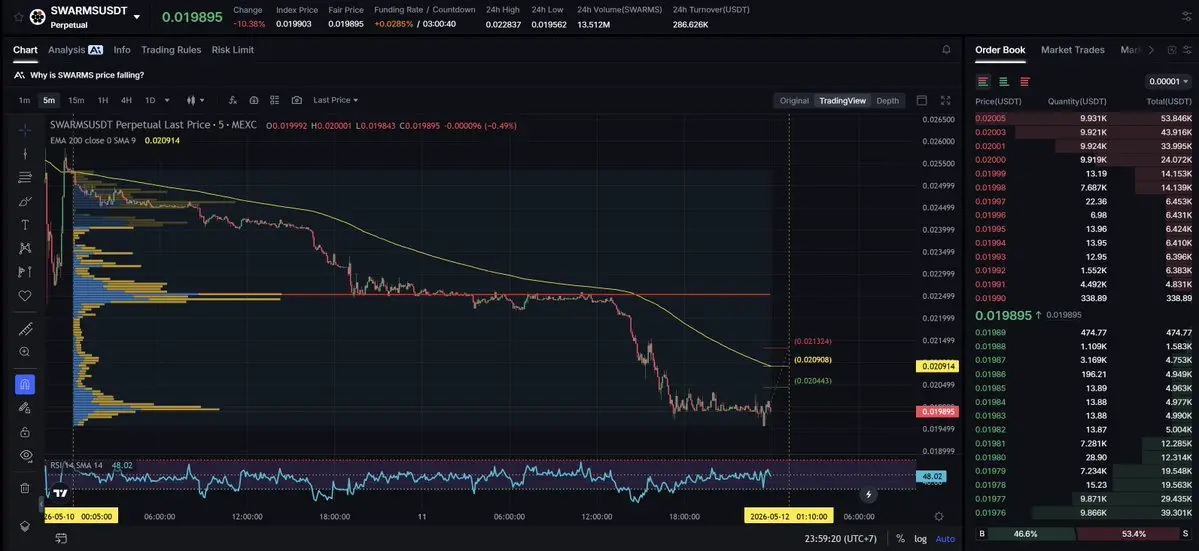1199x551 pixels.
Task: Add SWARMSUSDT to favorites with the star
Action: pyautogui.click(x=18, y=17)
